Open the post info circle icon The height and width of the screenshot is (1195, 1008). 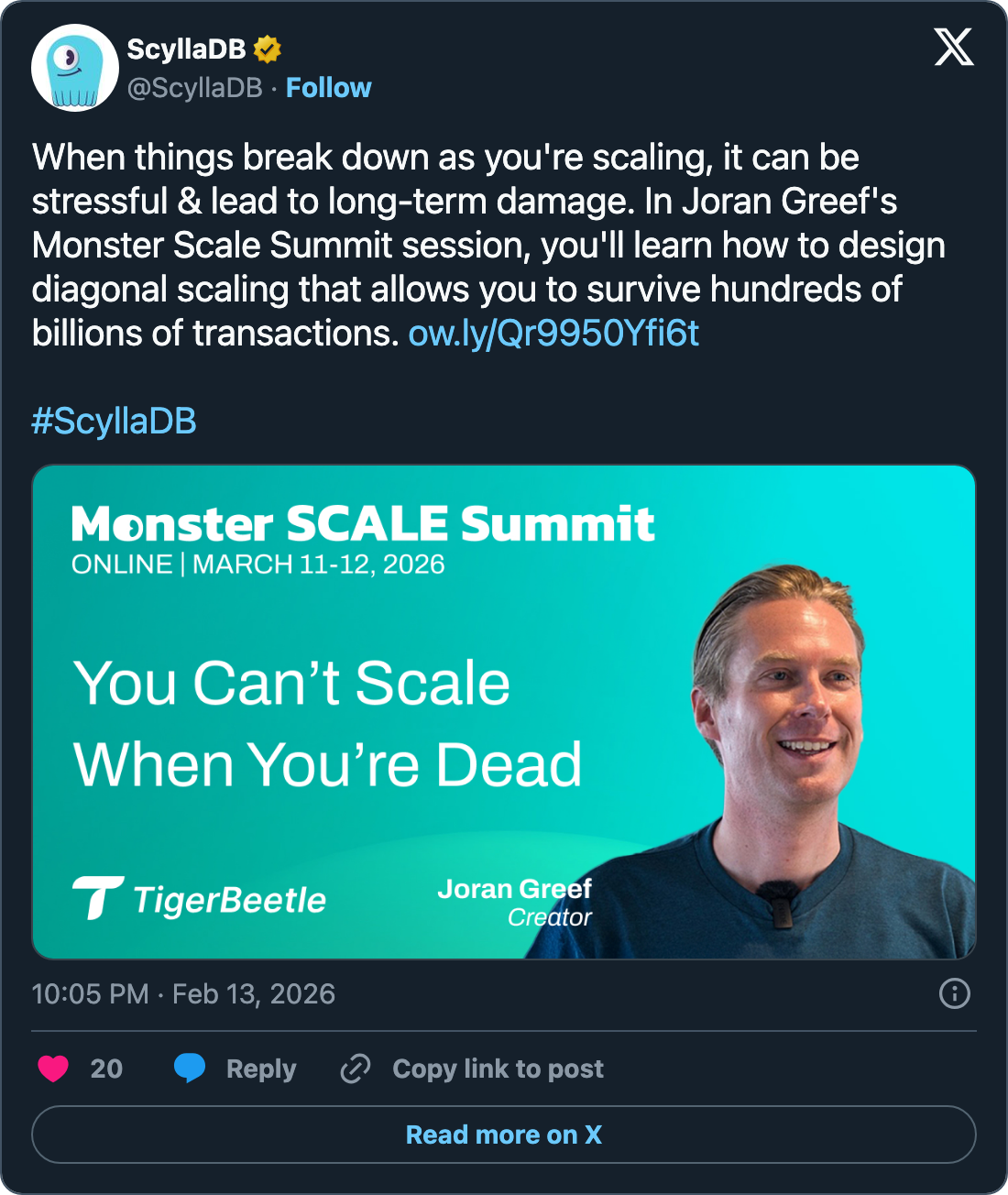(954, 993)
